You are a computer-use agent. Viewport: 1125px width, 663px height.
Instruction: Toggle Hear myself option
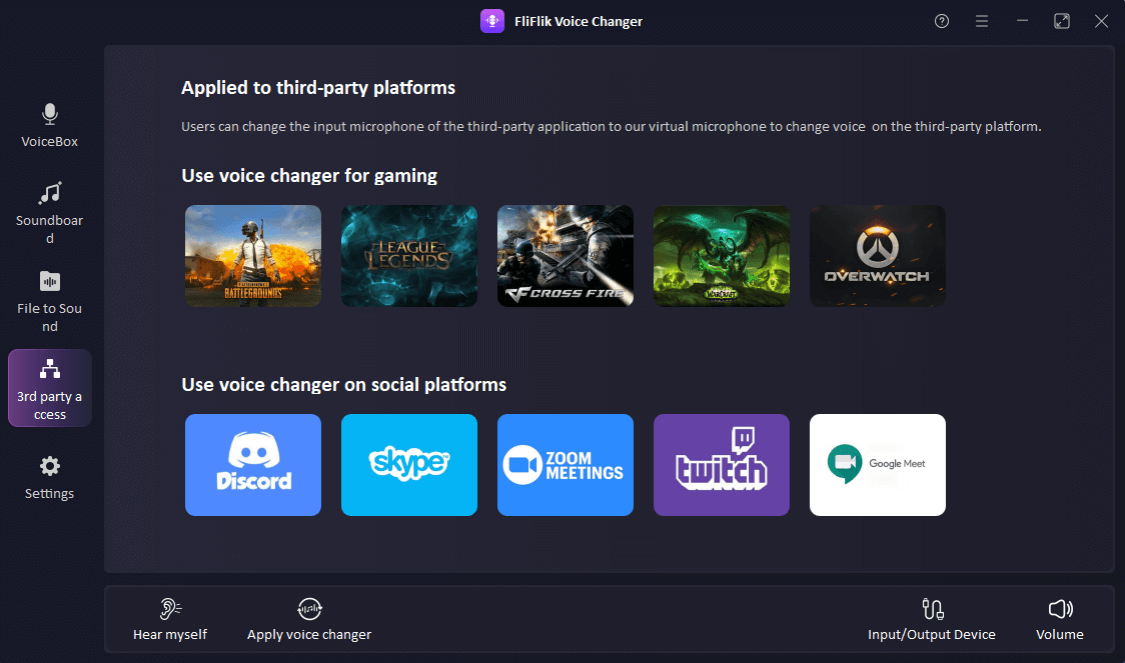click(x=170, y=619)
